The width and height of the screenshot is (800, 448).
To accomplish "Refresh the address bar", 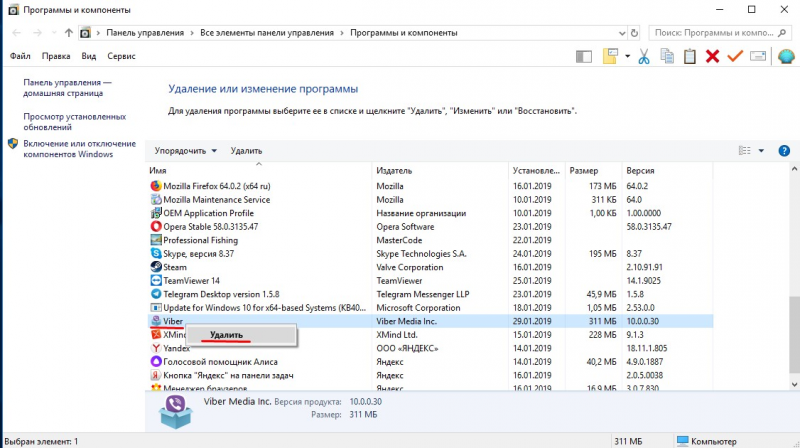I will (634, 33).
